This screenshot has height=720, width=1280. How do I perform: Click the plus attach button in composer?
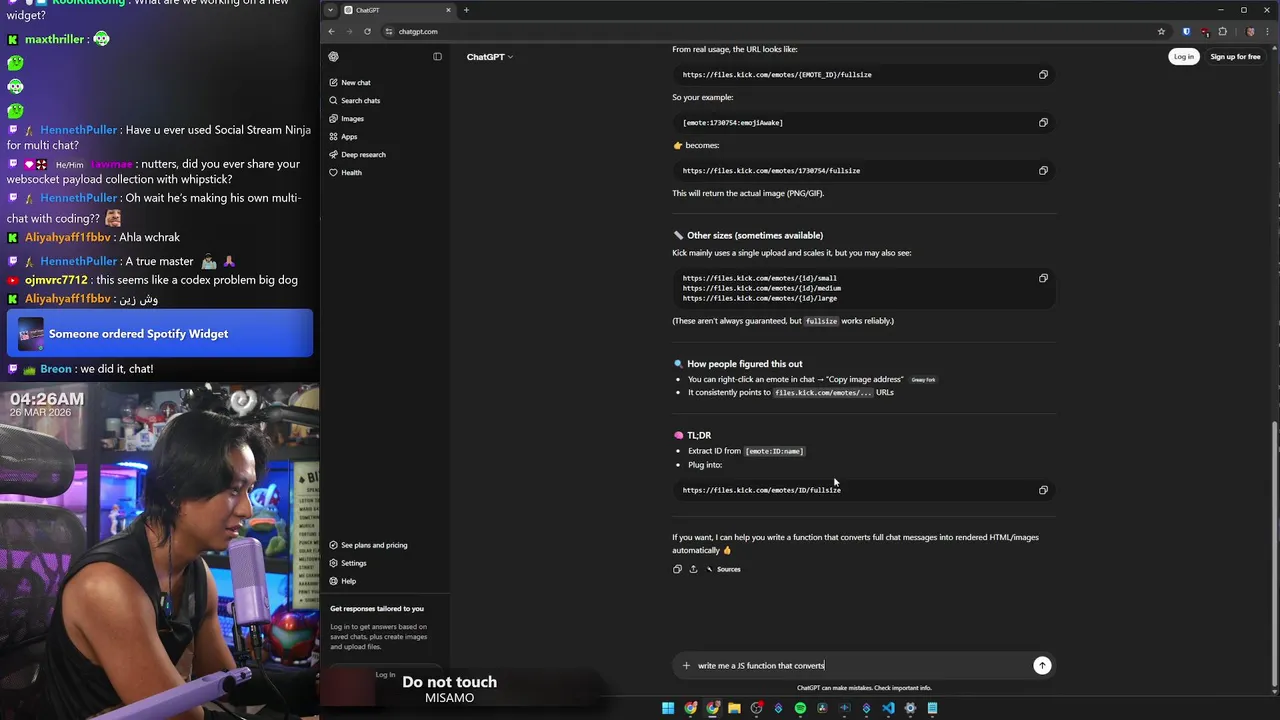point(686,665)
